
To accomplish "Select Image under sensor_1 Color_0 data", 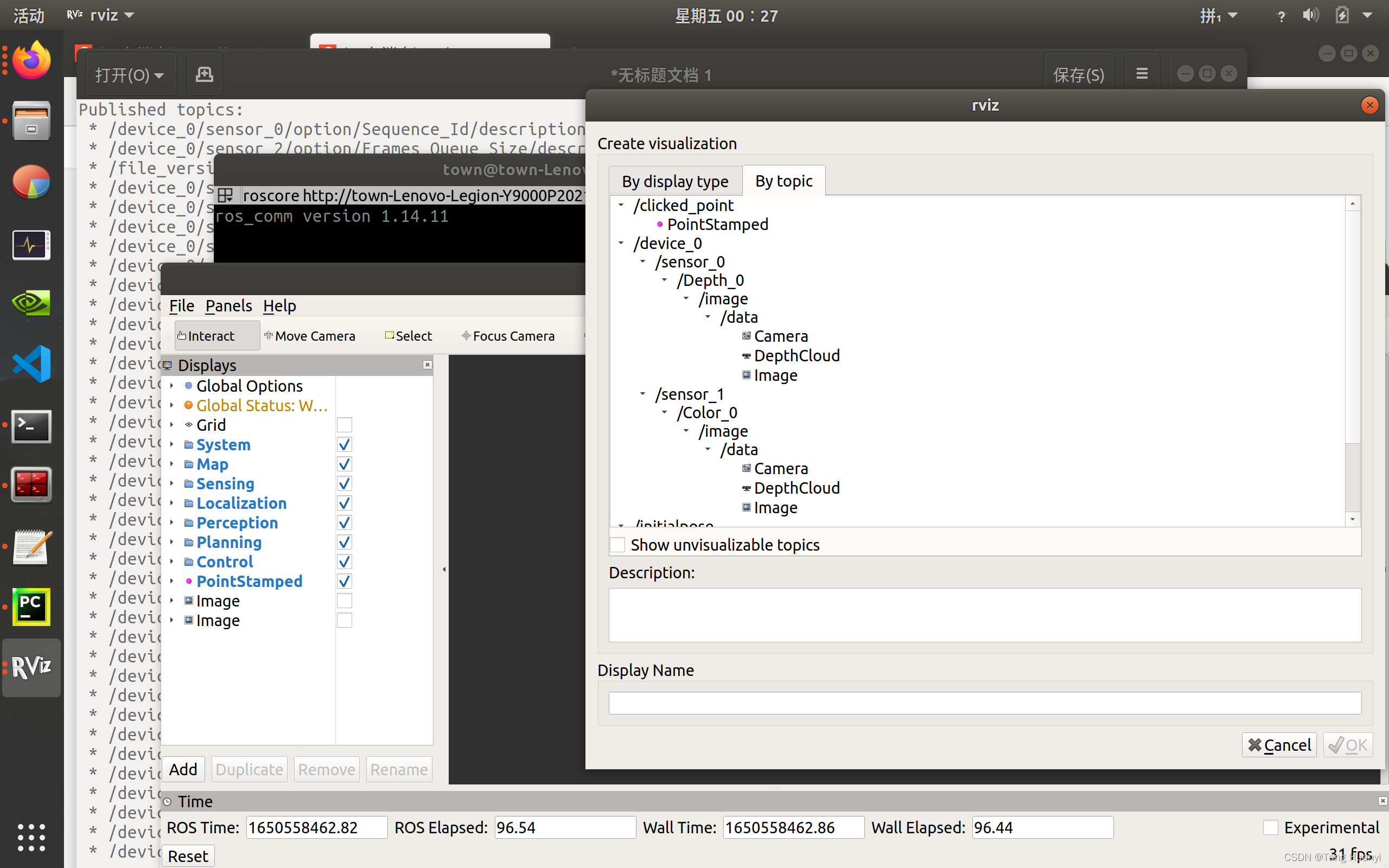I will tap(769, 507).
